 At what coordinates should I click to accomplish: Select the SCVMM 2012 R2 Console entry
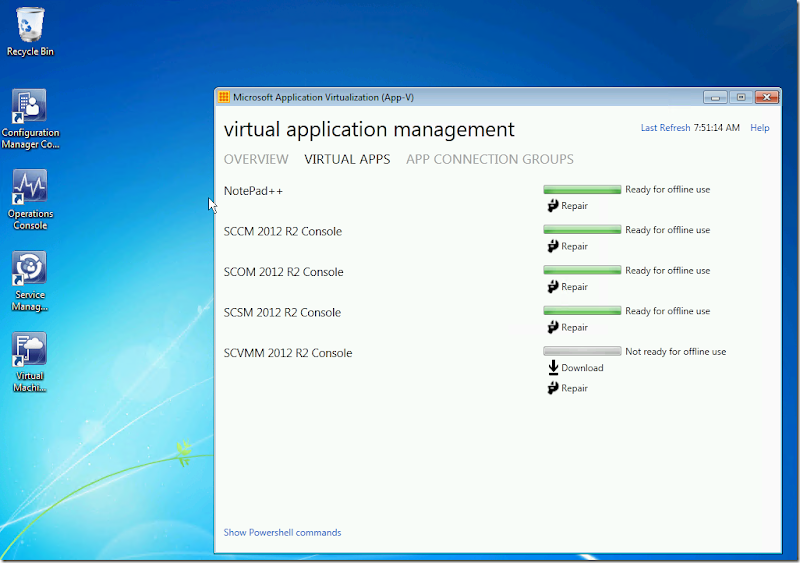point(288,353)
